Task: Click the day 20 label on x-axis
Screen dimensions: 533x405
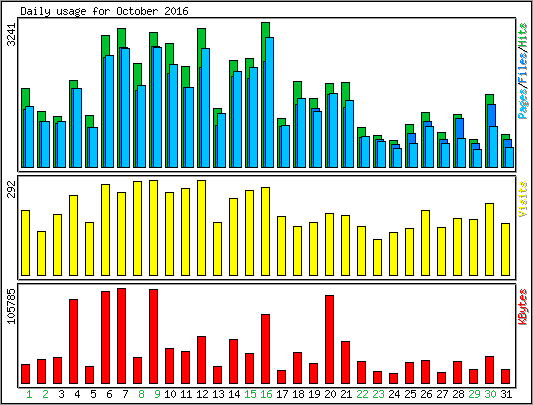Action: pyautogui.click(x=330, y=394)
